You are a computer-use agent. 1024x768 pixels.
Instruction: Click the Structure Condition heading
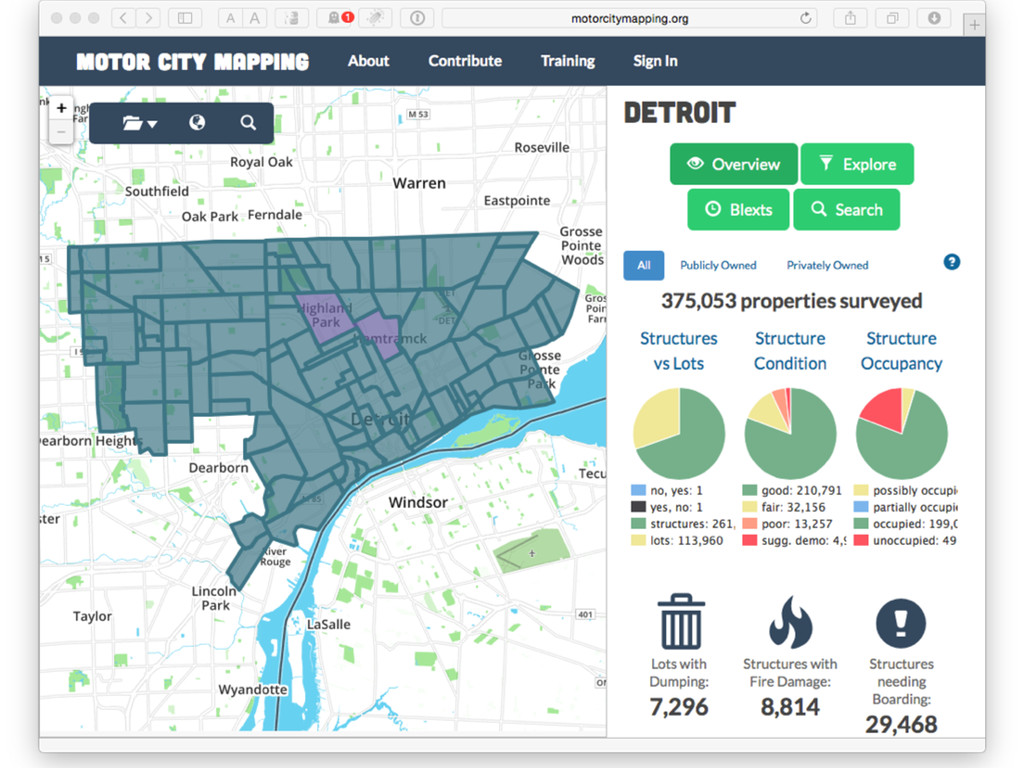tap(790, 351)
